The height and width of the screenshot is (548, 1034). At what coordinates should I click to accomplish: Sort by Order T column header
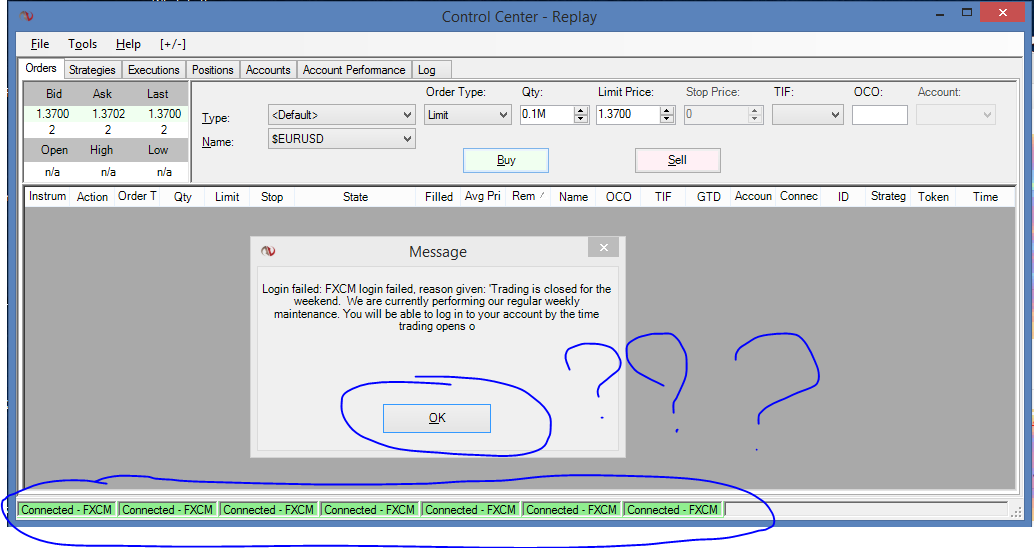click(x=137, y=197)
